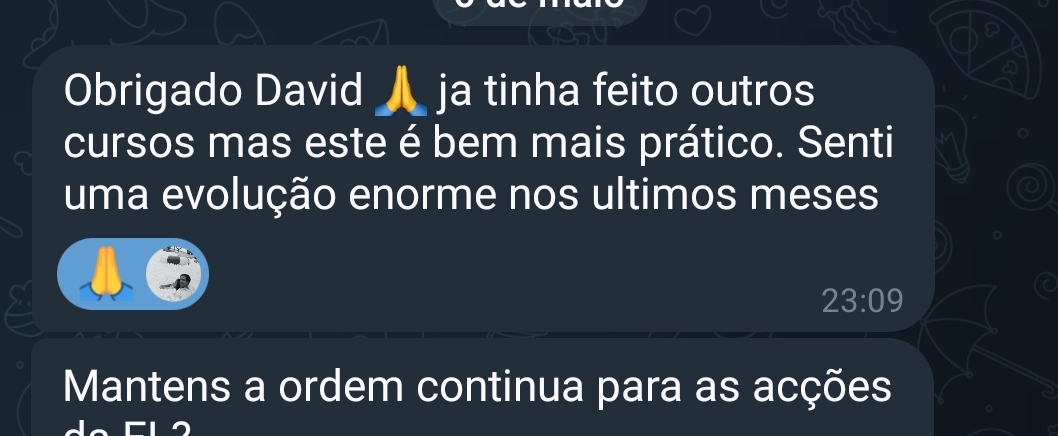Tap the folded hands emoji after "David"
This screenshot has width=1058, height=436.
click(x=400, y=90)
